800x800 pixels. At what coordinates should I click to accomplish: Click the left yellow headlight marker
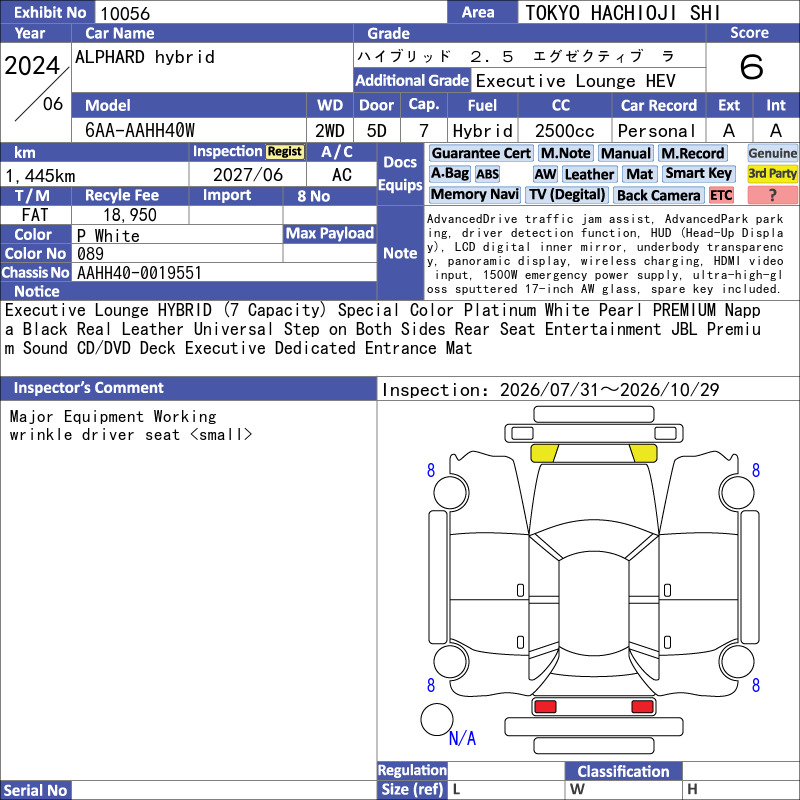(x=544, y=453)
